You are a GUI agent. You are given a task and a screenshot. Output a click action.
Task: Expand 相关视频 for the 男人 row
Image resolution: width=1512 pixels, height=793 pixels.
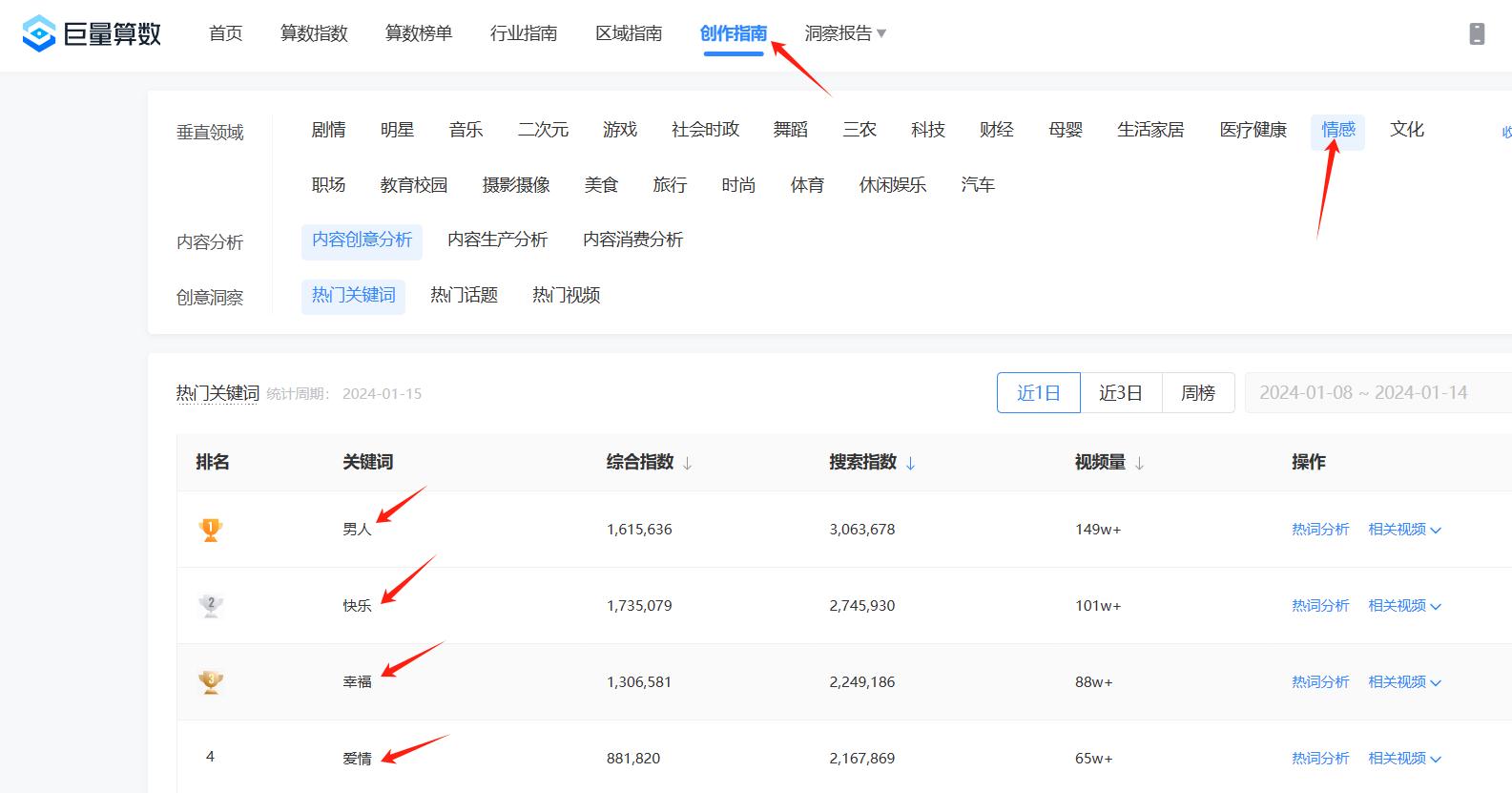point(1404,530)
